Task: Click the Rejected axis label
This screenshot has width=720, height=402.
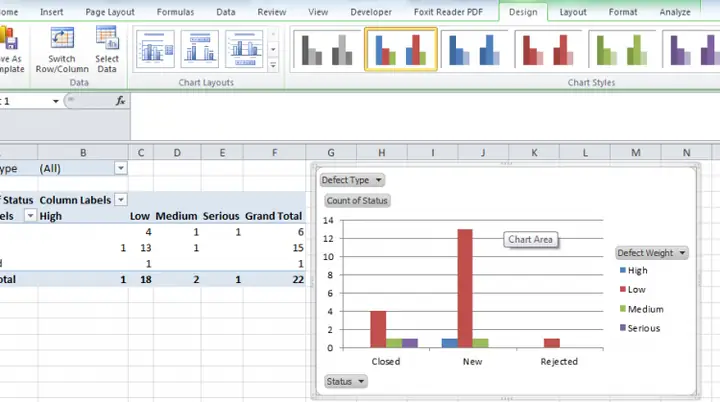Action: (559, 362)
